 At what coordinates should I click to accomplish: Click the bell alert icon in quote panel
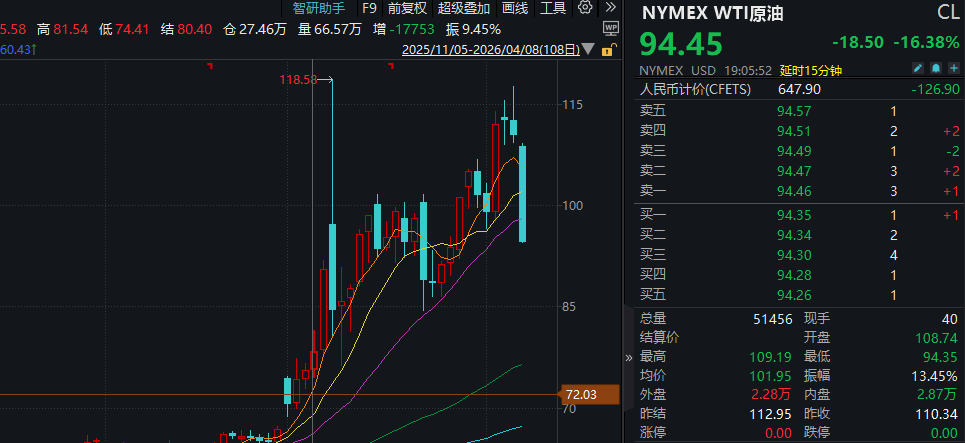tap(936, 68)
